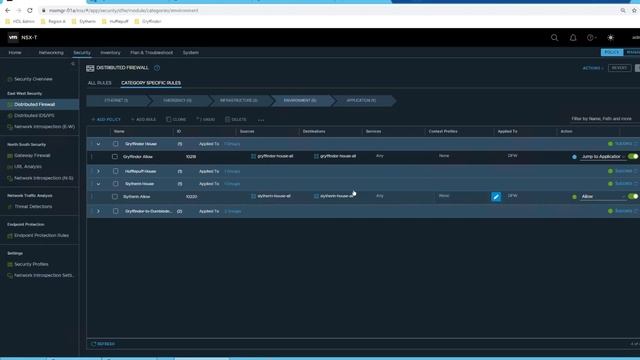Image resolution: width=640 pixels, height=360 pixels.
Task: Edit Applied To for Slytherin Allow rule
Action: pos(496,197)
